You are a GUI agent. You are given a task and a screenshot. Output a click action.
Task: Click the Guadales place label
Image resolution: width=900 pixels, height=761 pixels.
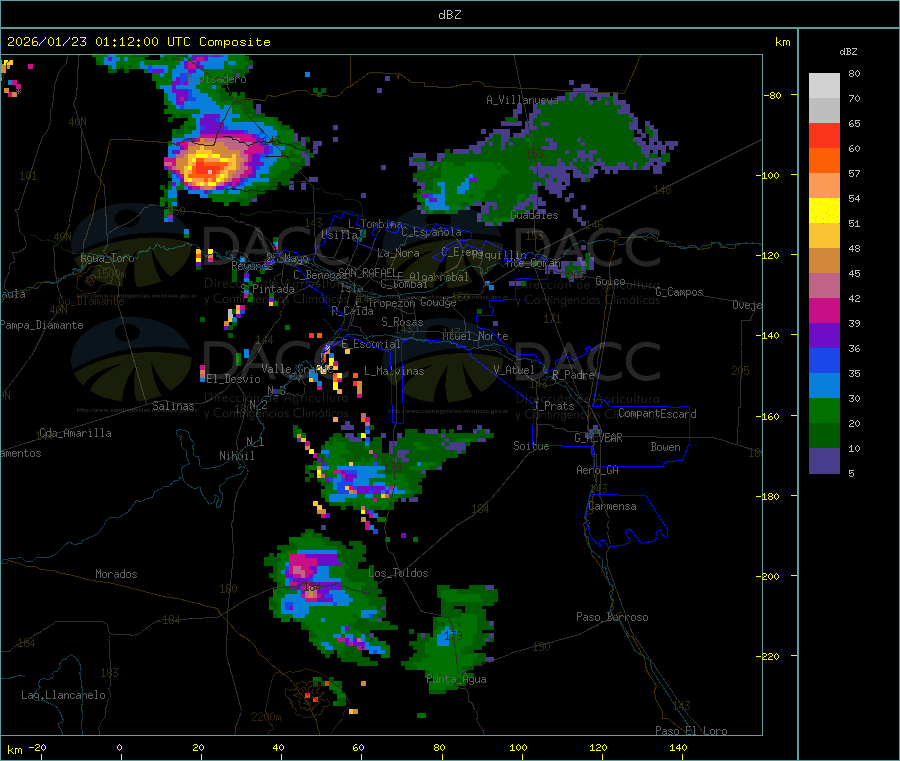(534, 215)
